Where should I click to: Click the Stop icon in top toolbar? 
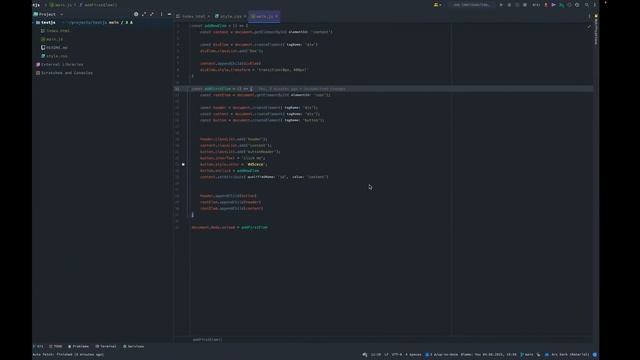click(x=525, y=5)
